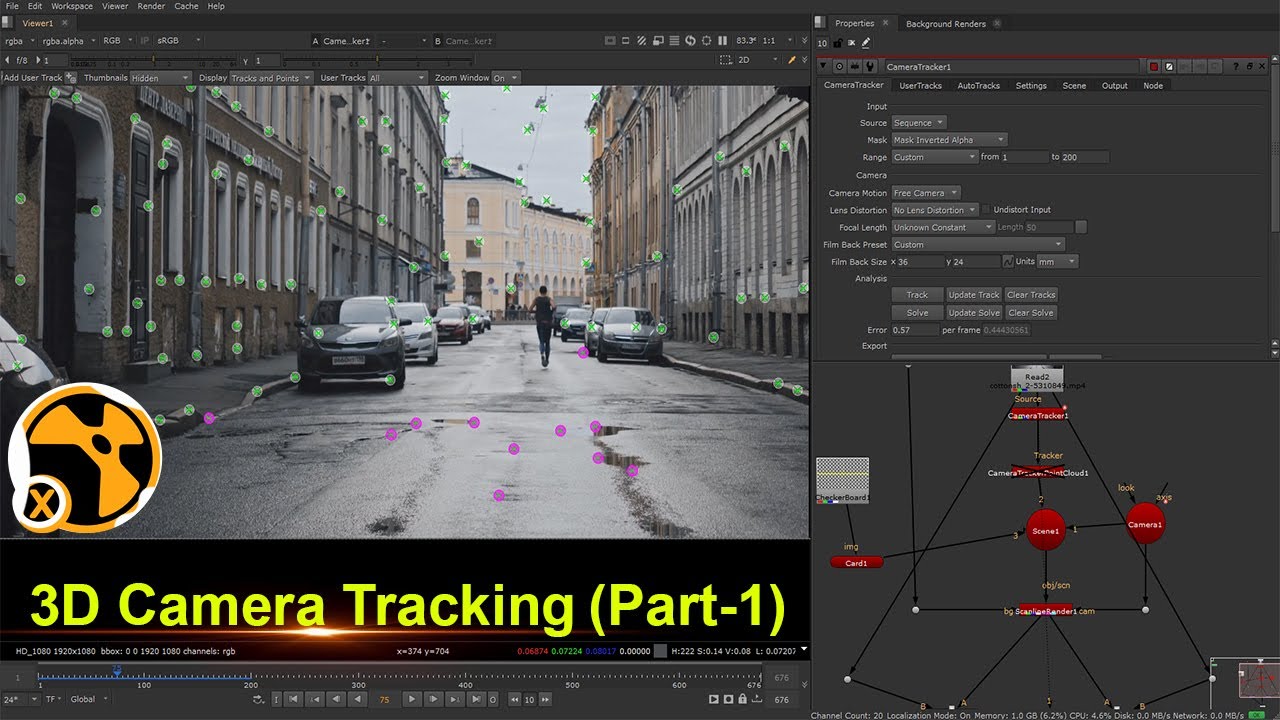Click the timeline lock icon

tap(742, 699)
